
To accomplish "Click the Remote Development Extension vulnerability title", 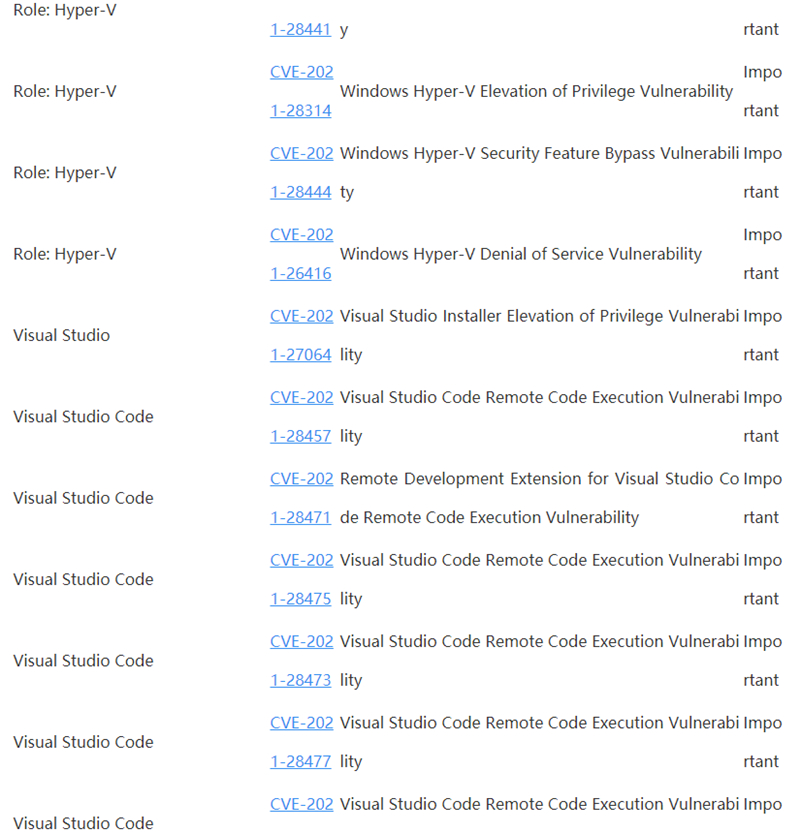I will (538, 480).
